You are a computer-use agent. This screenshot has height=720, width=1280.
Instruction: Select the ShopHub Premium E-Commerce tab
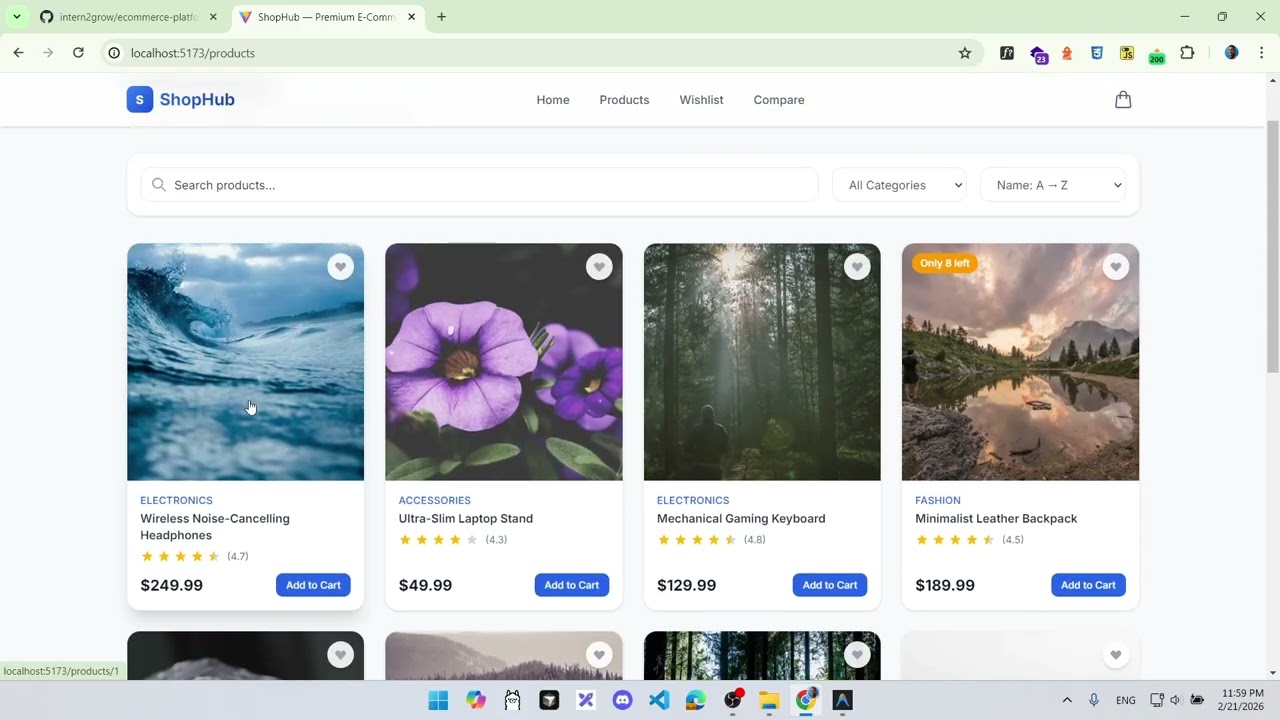326,17
